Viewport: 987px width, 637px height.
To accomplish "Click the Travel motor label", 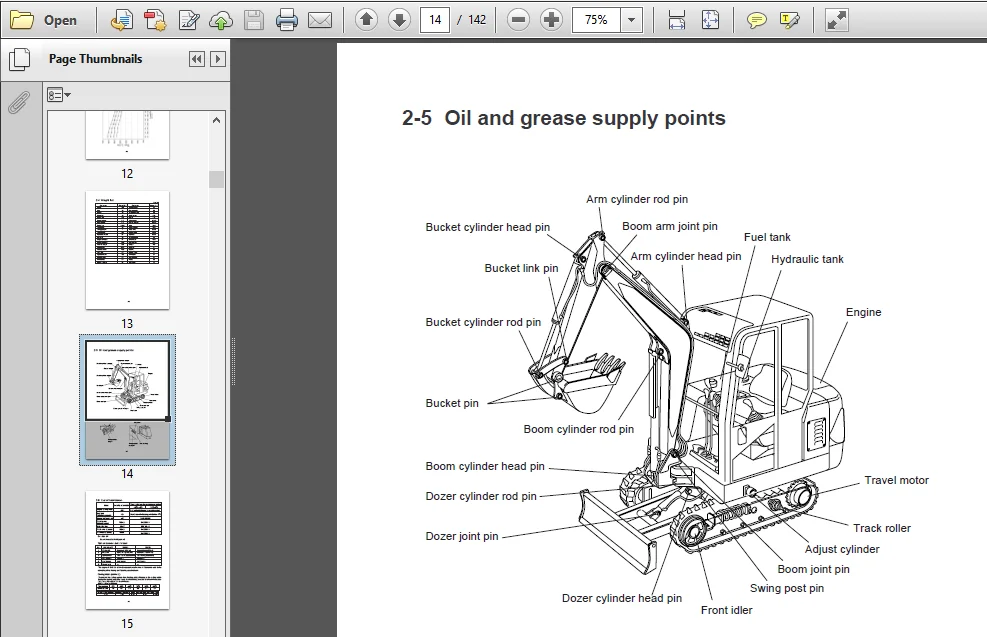I will point(896,480).
